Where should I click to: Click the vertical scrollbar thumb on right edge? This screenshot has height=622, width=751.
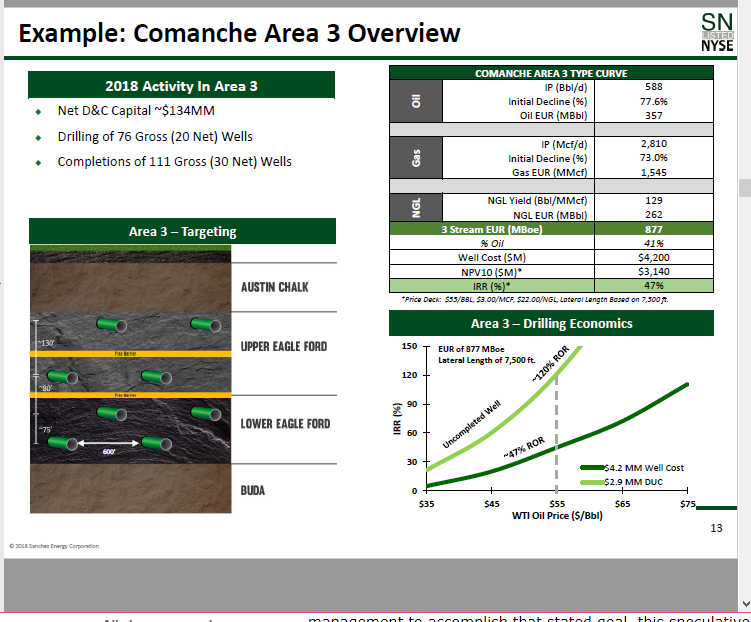click(745, 188)
